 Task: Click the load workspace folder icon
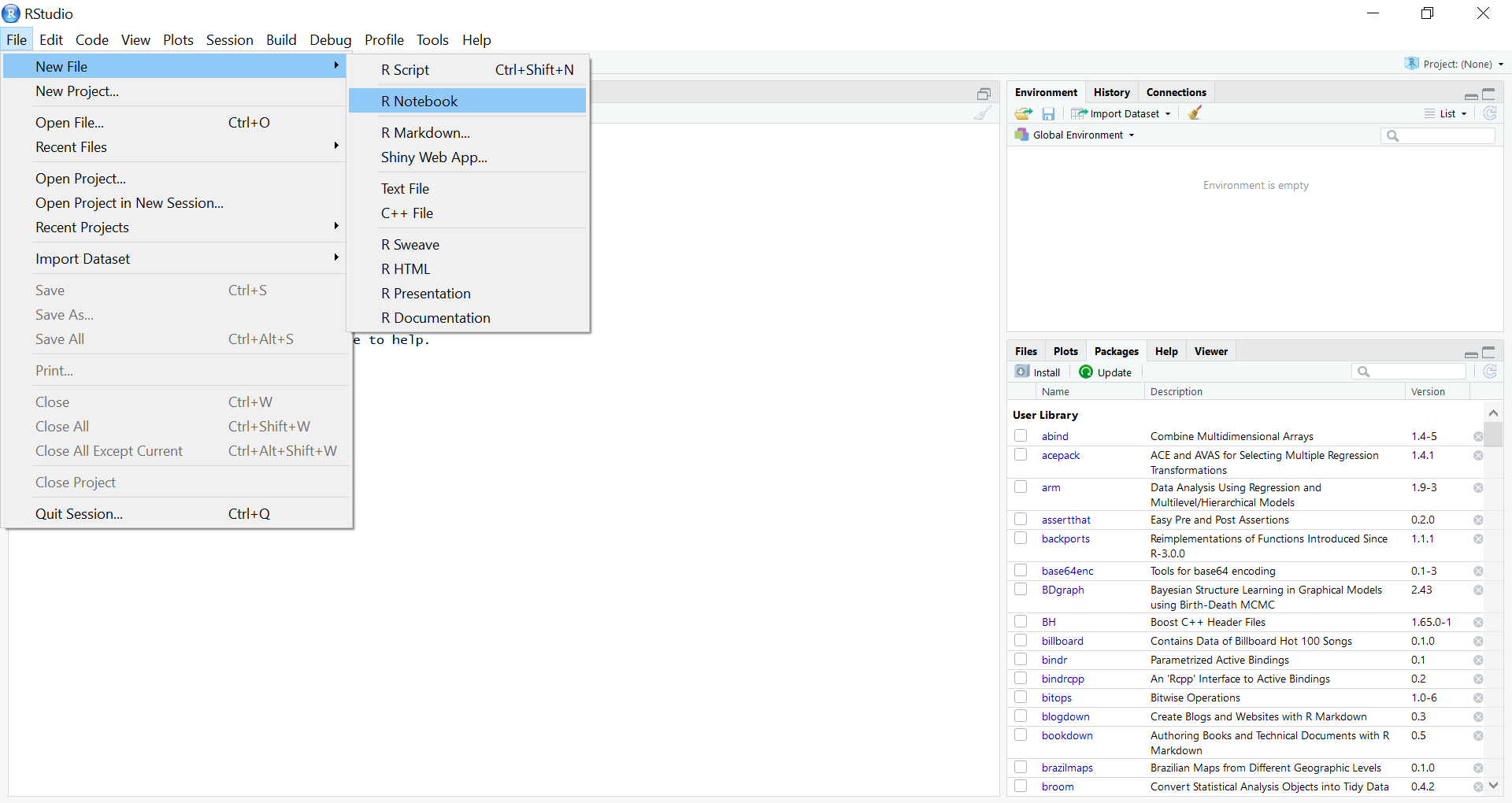1023,113
